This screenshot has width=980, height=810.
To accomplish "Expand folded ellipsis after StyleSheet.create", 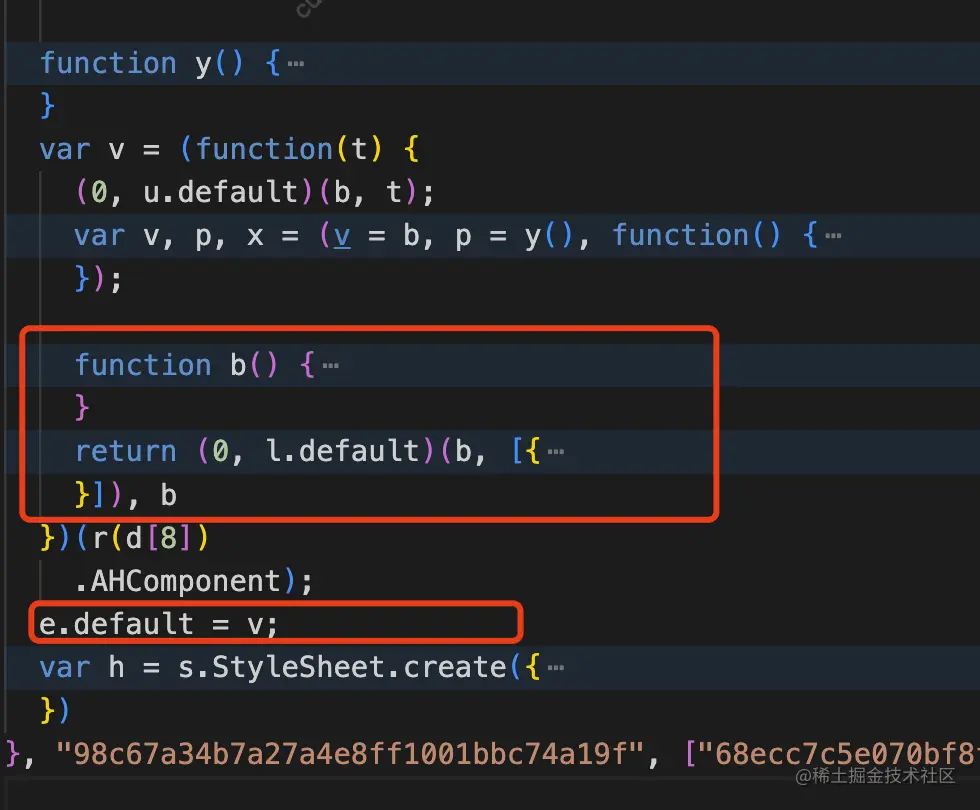I will tap(556, 668).
